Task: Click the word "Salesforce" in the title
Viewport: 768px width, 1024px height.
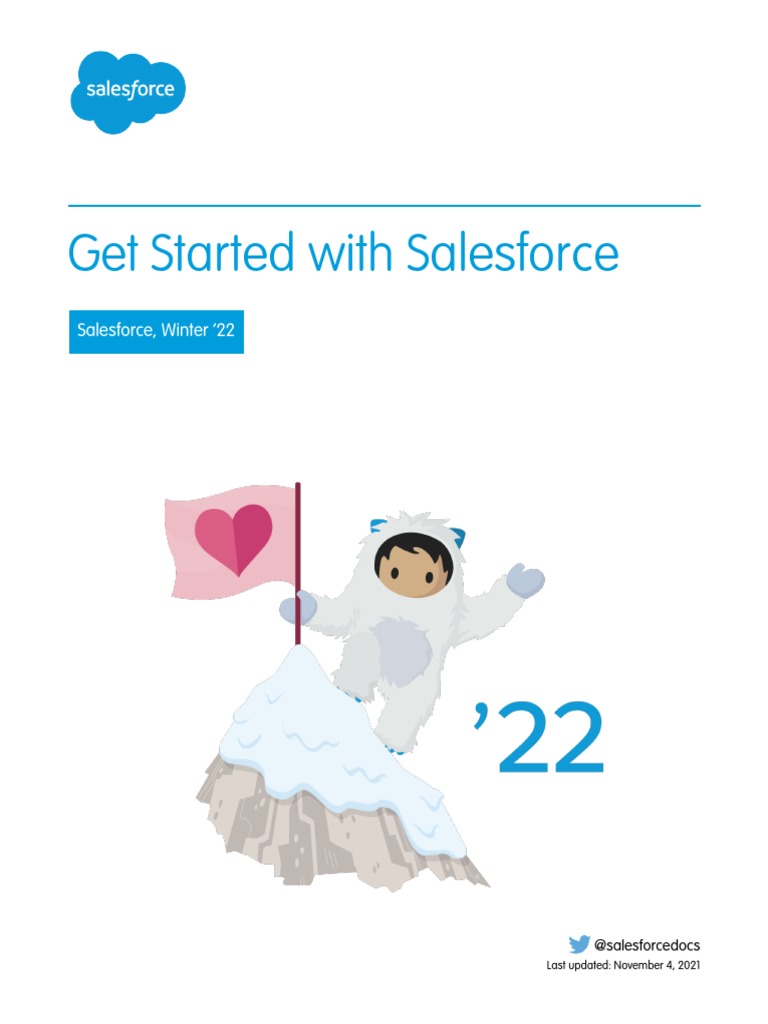Action: pos(512,254)
